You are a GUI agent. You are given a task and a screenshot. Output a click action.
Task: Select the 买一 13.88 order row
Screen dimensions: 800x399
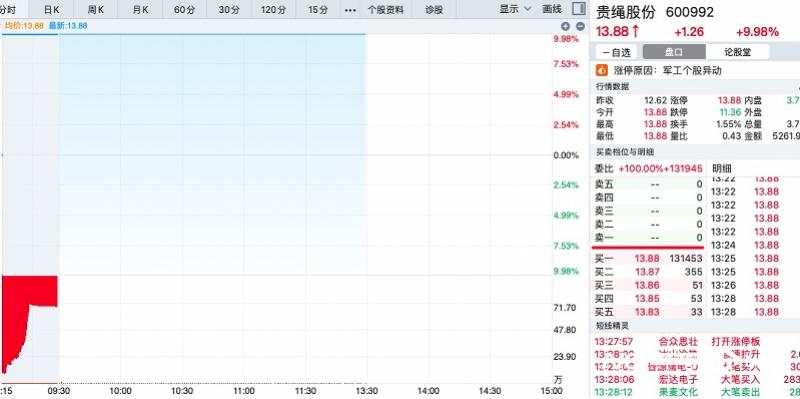(x=648, y=259)
